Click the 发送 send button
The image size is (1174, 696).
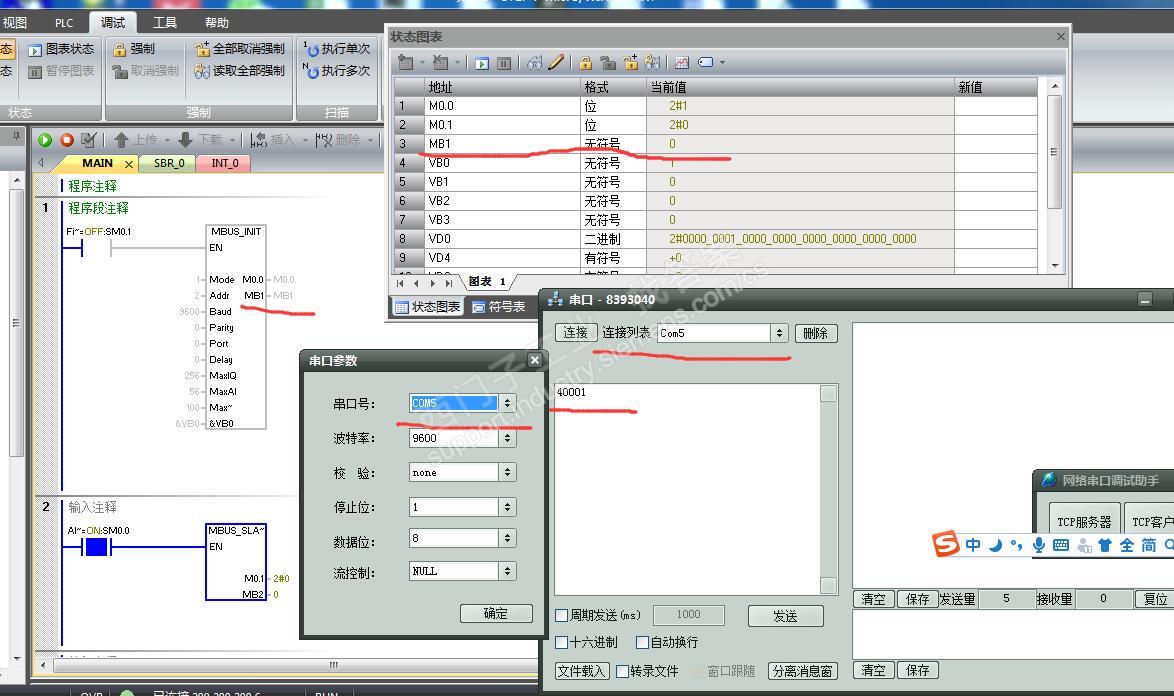[x=785, y=616]
